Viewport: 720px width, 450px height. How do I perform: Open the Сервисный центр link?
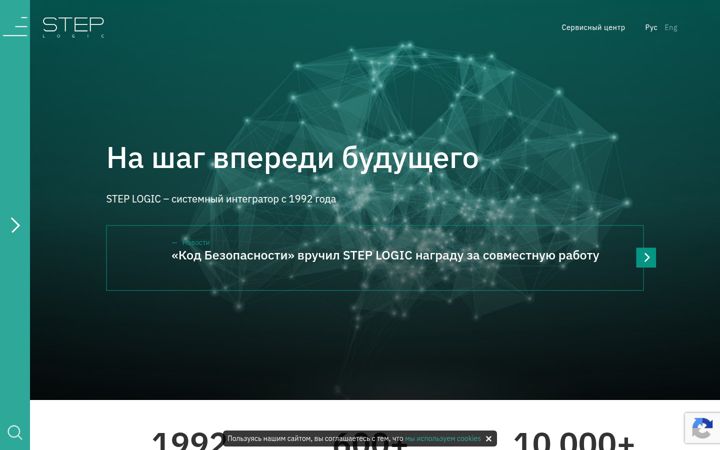click(x=593, y=28)
